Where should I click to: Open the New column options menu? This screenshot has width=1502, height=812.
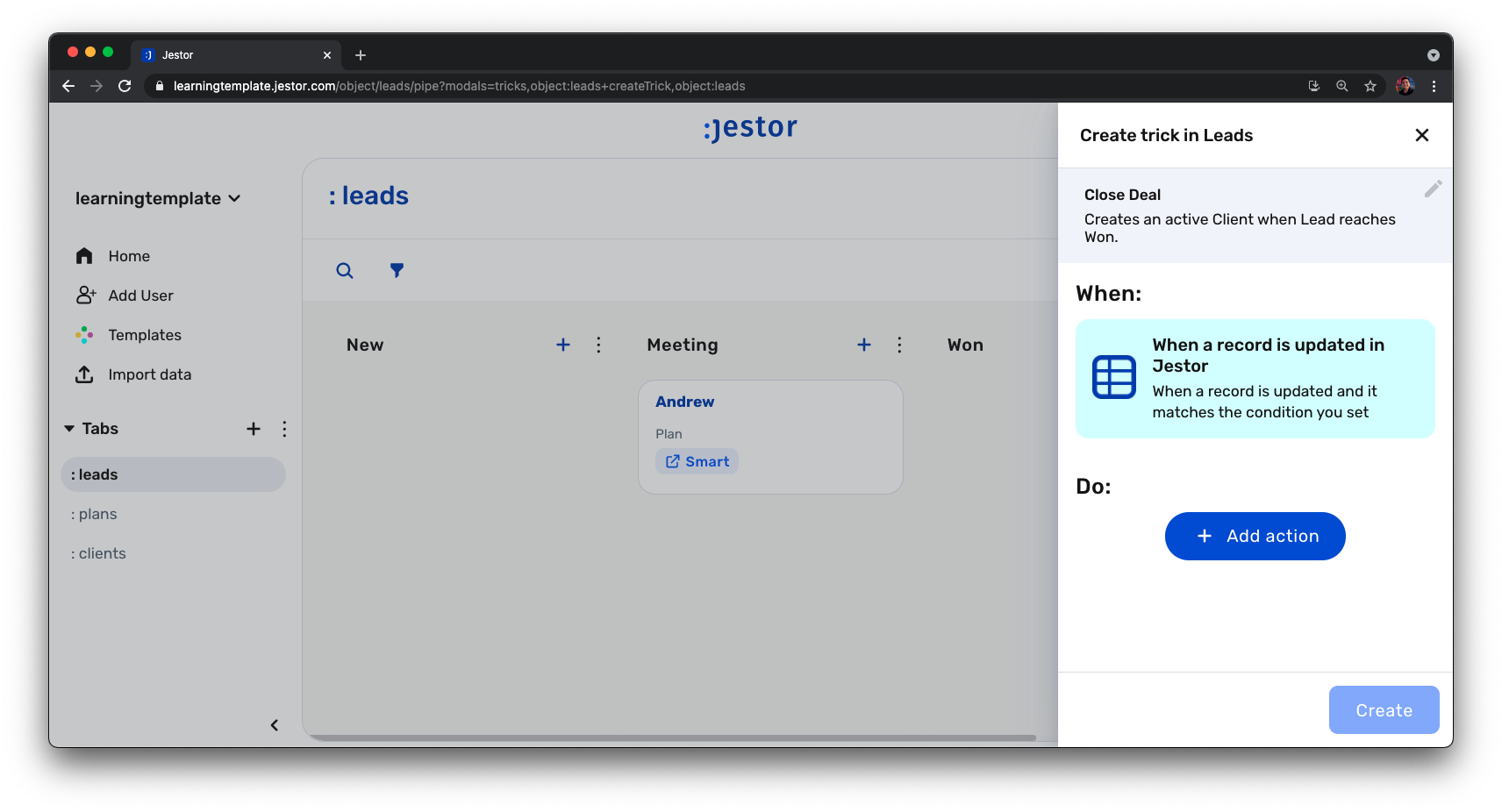pos(598,345)
